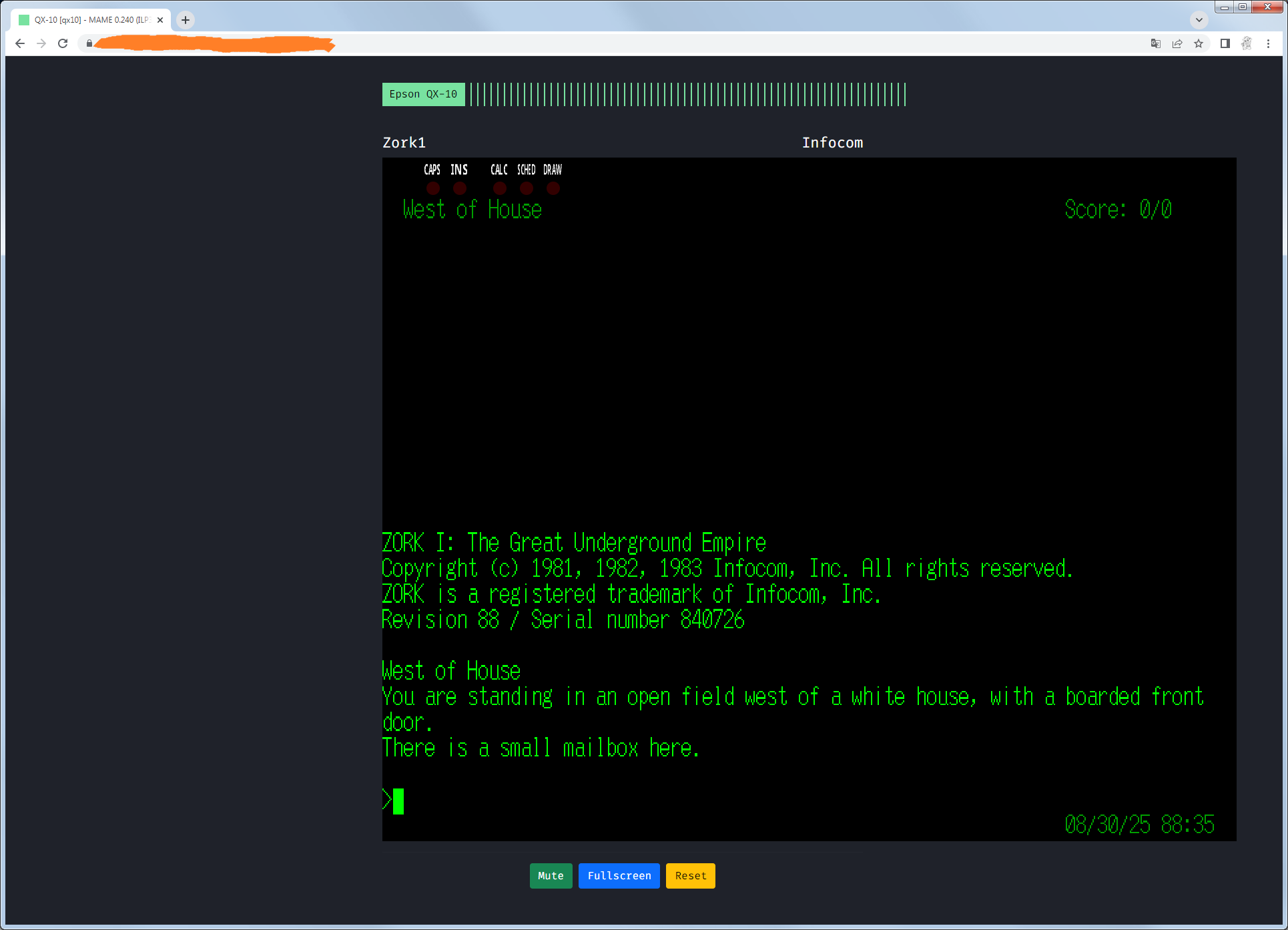Image resolution: width=1288 pixels, height=930 pixels.
Task: Click the translate page icon
Action: click(1155, 43)
